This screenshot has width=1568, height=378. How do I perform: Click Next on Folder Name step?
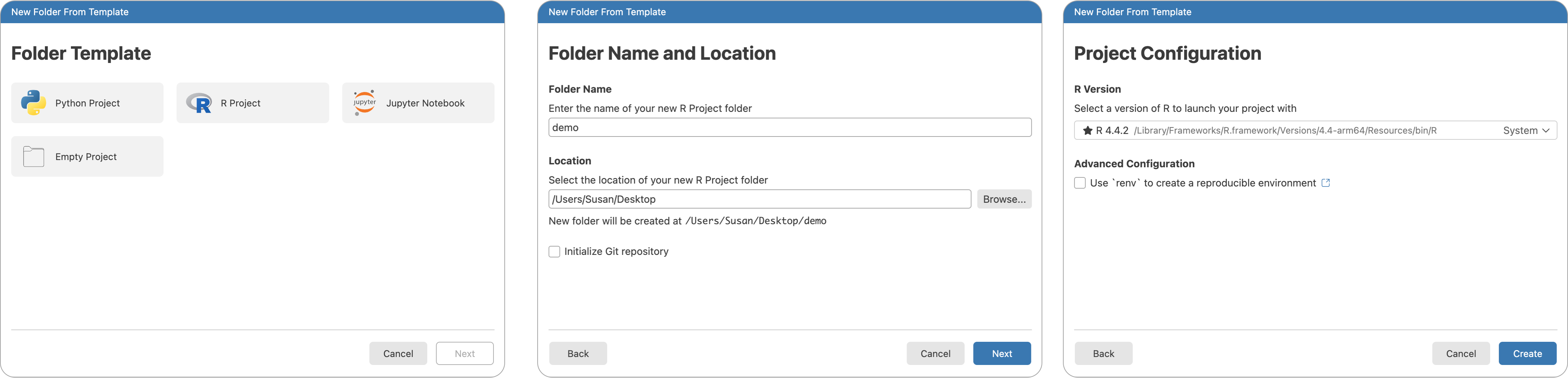(x=1001, y=353)
